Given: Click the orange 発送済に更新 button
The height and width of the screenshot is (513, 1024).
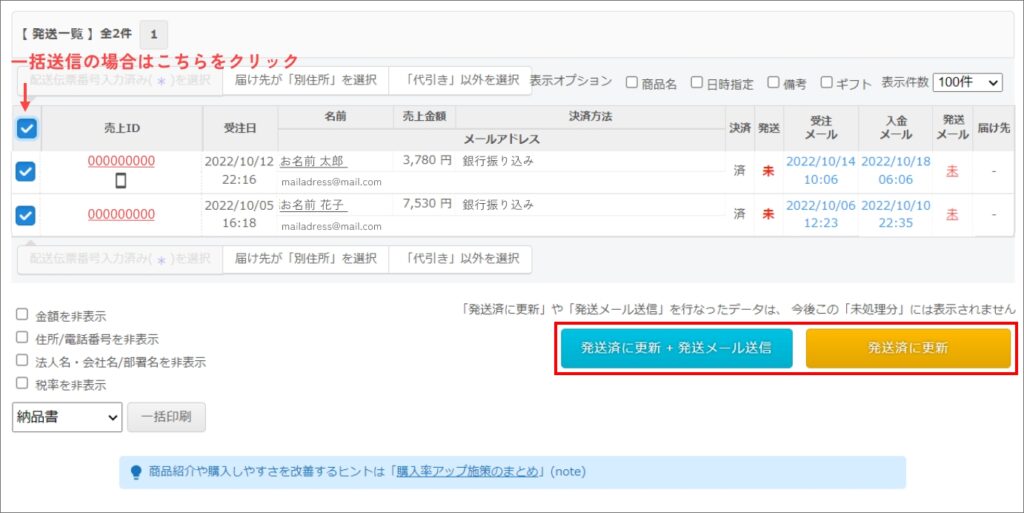Looking at the screenshot, I should [x=908, y=348].
